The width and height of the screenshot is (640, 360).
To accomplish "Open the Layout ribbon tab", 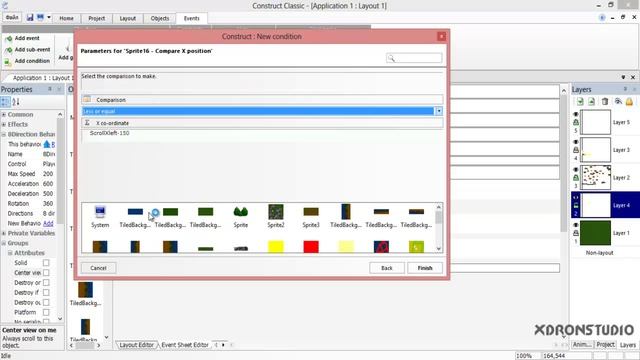I will pyautogui.click(x=127, y=18).
